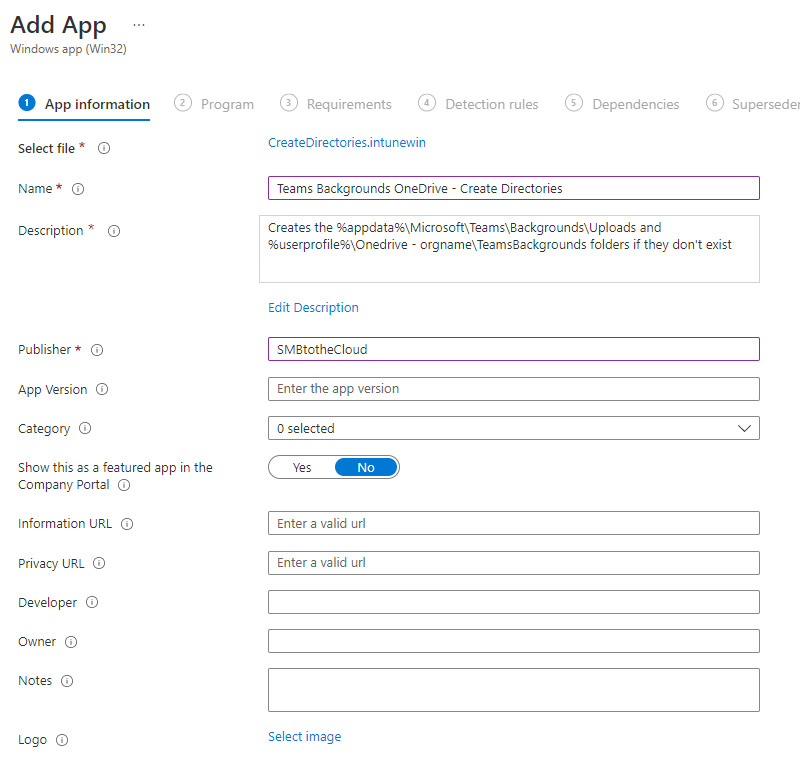Viewport: 800px width, 766px height.
Task: Open the CreateDirectories.intunewin file link
Action: pos(347,143)
